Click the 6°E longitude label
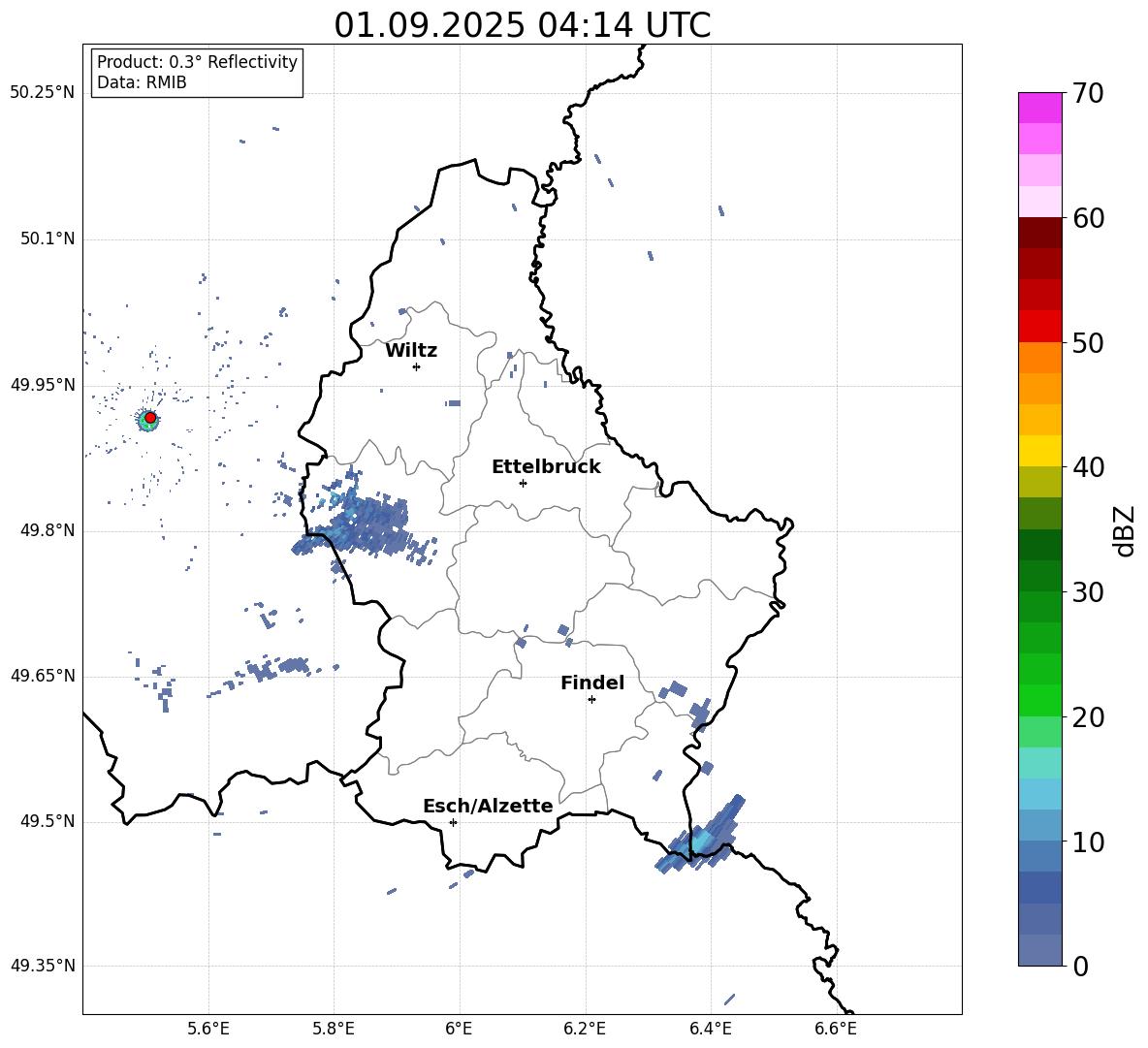This screenshot has width=1148, height=1048. tap(459, 1030)
